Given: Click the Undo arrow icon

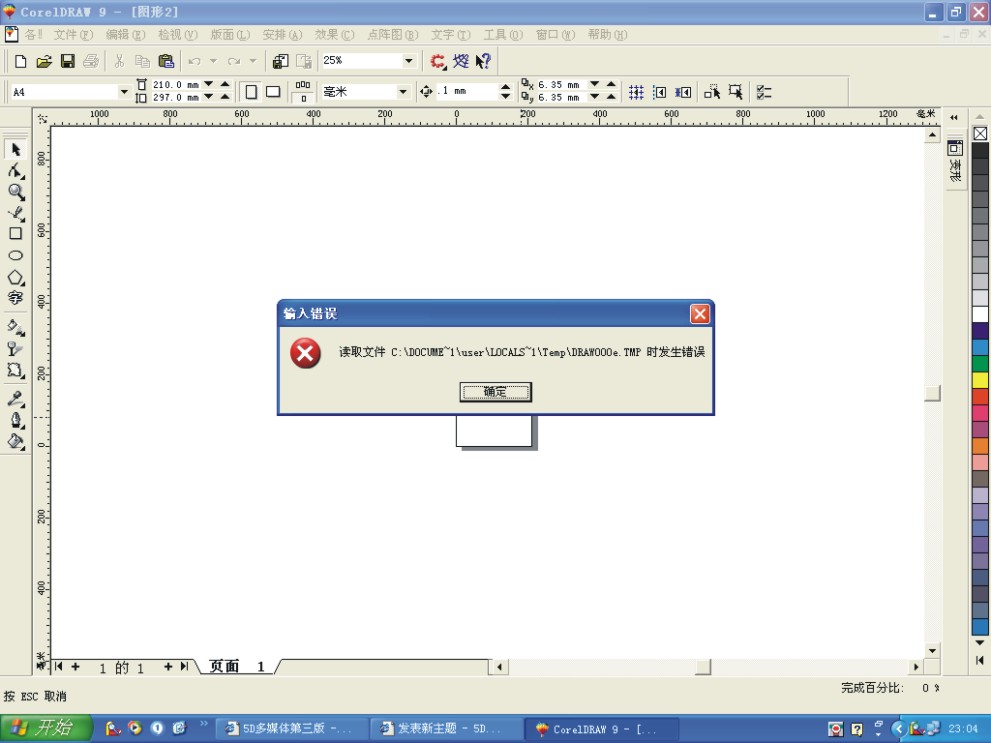Looking at the screenshot, I should (x=194, y=61).
